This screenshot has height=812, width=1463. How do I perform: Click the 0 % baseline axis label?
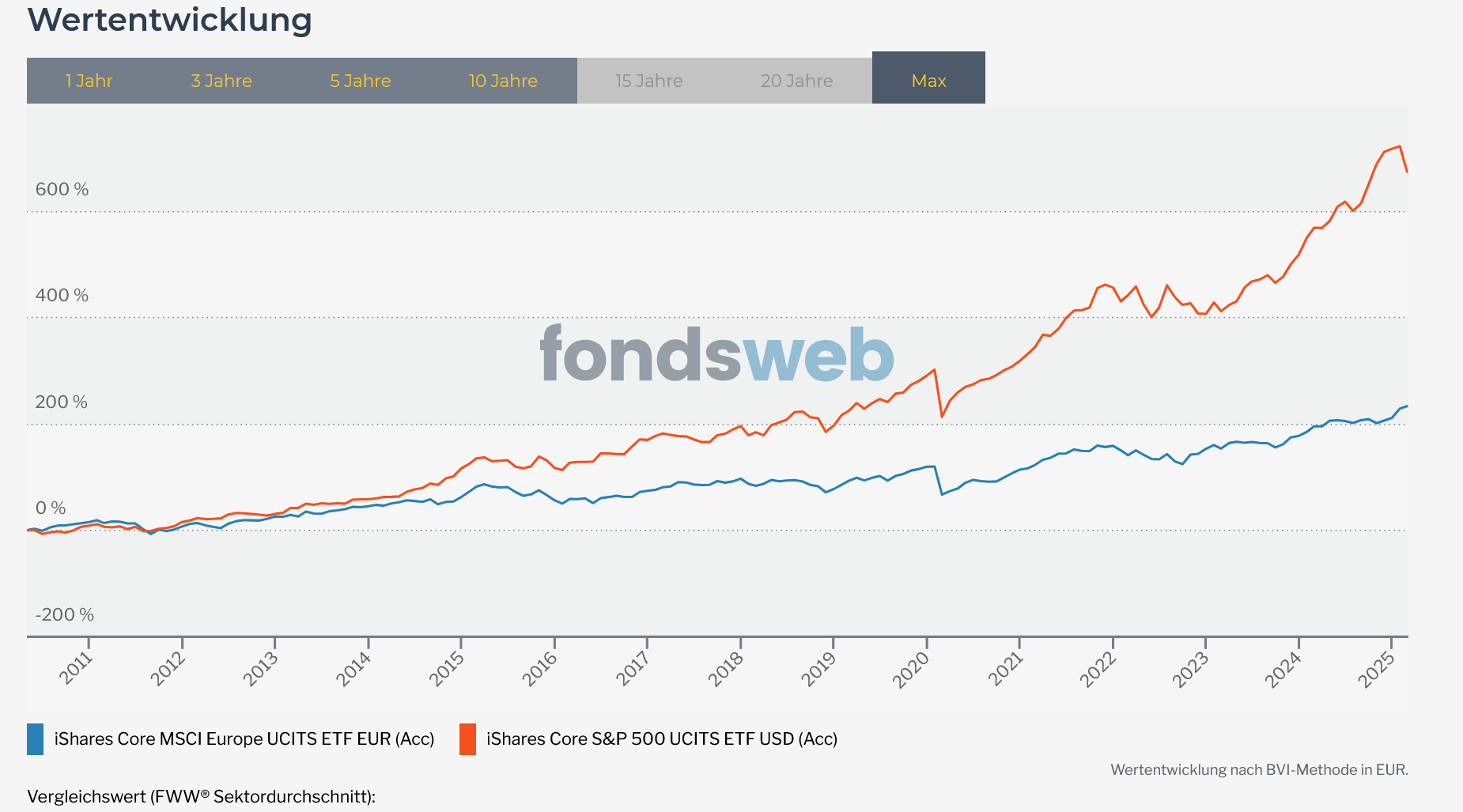[x=51, y=508]
